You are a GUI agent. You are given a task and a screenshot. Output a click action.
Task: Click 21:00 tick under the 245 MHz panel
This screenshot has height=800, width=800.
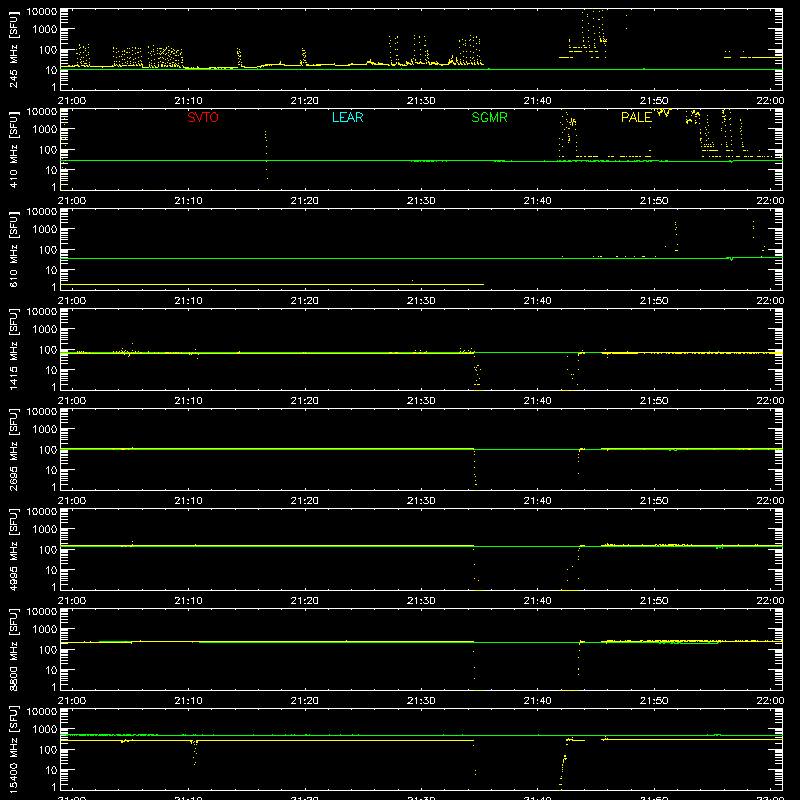tap(72, 101)
